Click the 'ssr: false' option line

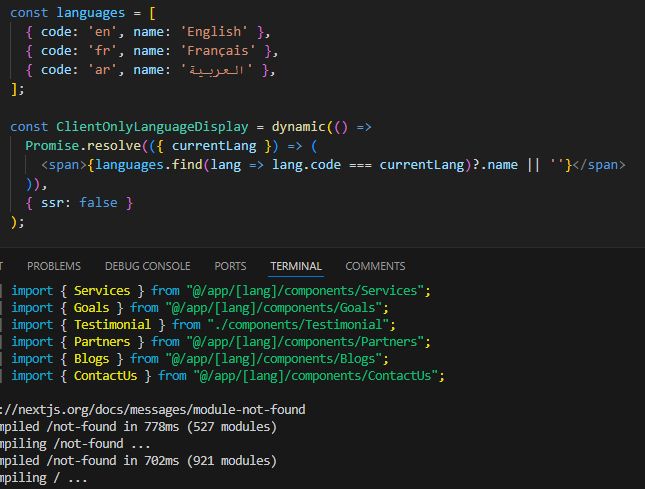tap(79, 203)
